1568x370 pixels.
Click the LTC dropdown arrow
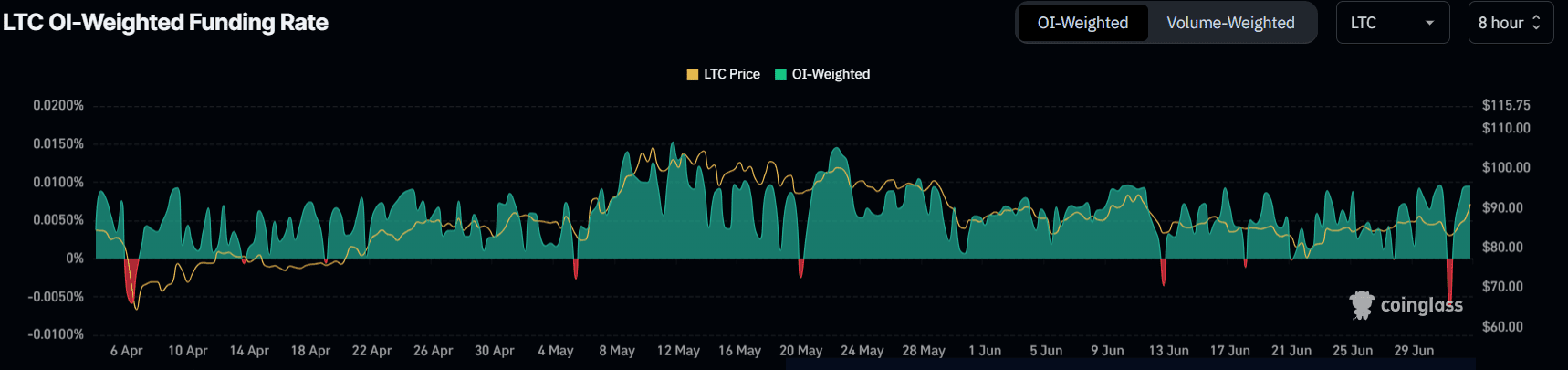pos(1430,23)
